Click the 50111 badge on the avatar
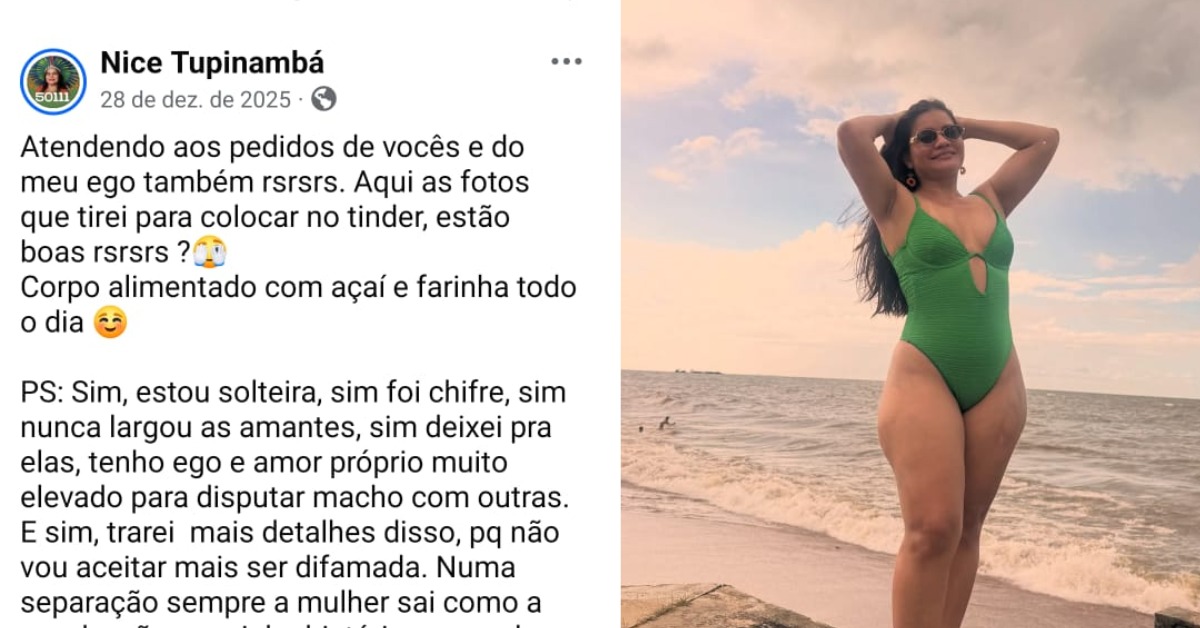This screenshot has width=1200, height=628. tap(52, 98)
